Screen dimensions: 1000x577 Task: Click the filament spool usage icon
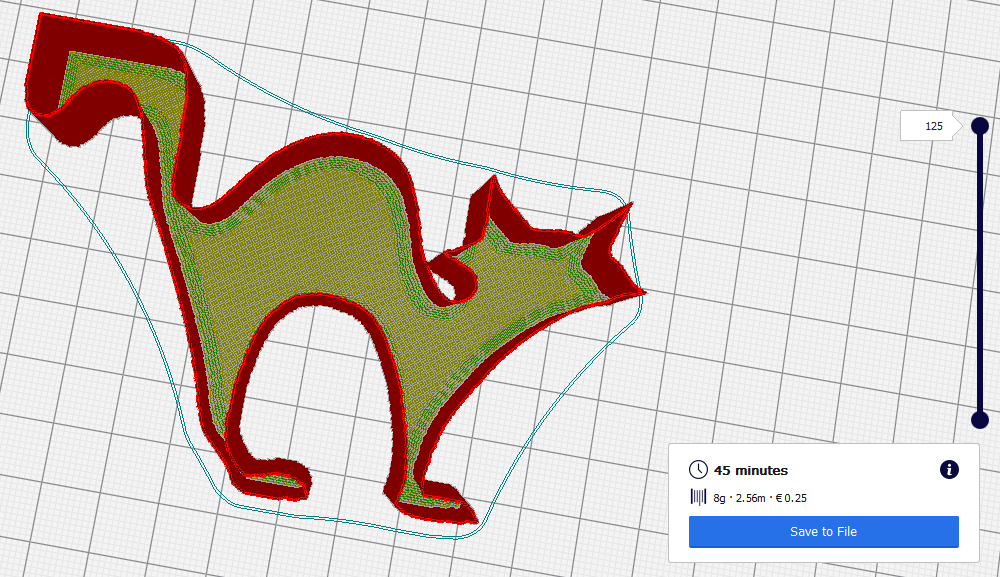click(698, 497)
